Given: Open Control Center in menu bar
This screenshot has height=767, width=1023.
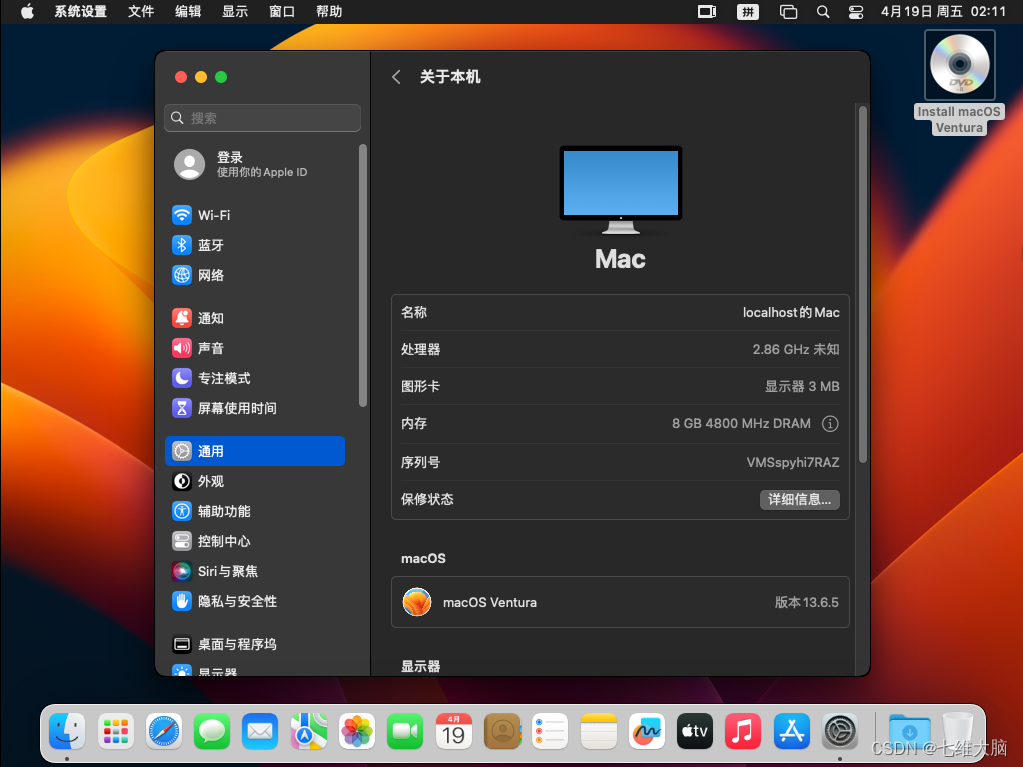Looking at the screenshot, I should pos(855,12).
